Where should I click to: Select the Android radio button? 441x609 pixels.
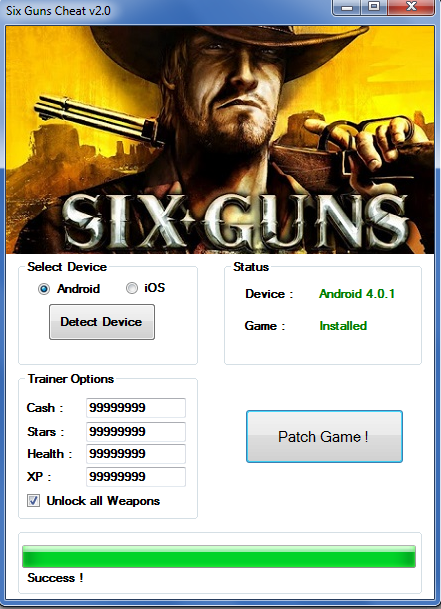coord(44,289)
